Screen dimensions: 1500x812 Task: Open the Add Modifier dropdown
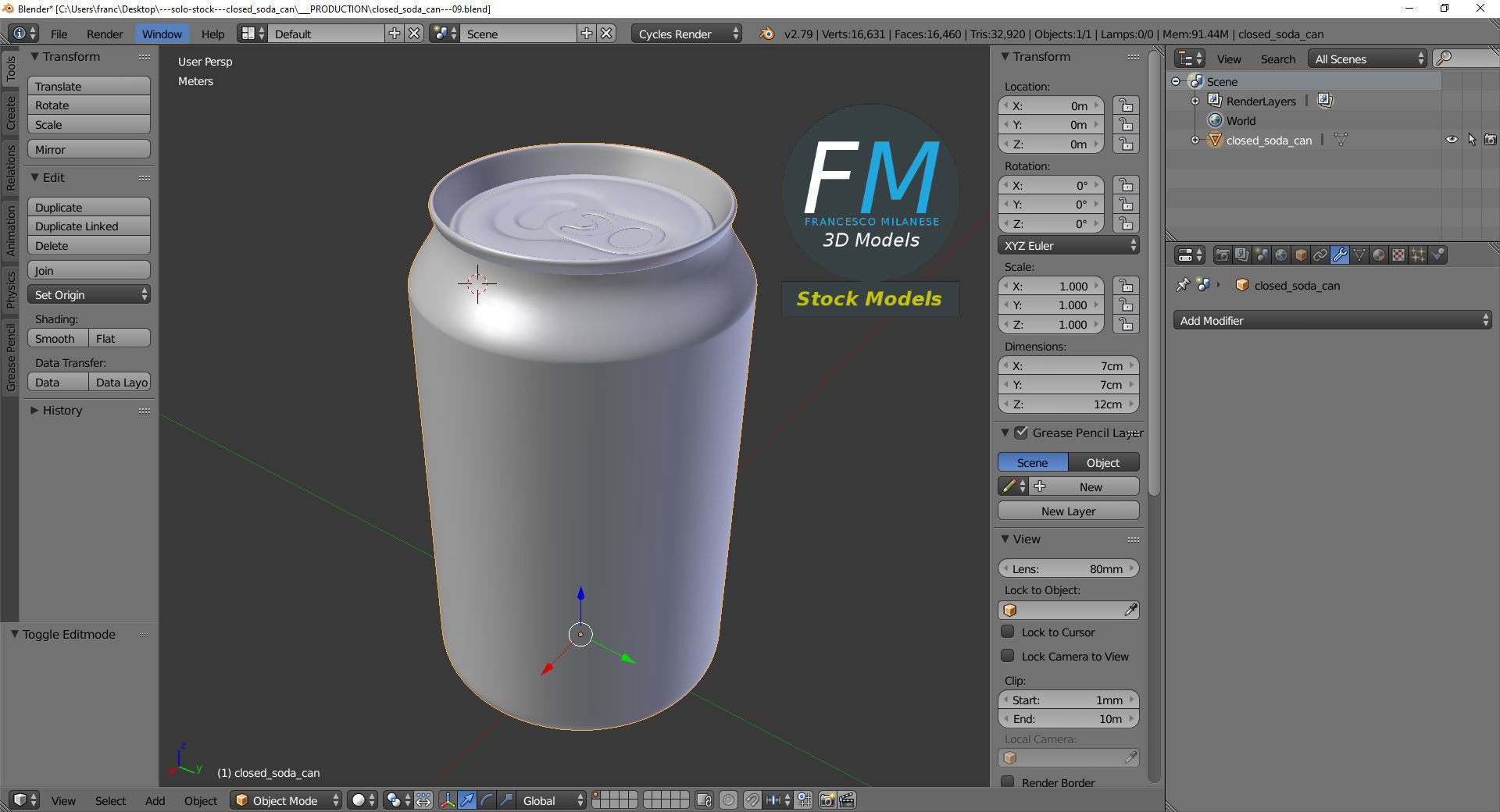pos(1332,320)
